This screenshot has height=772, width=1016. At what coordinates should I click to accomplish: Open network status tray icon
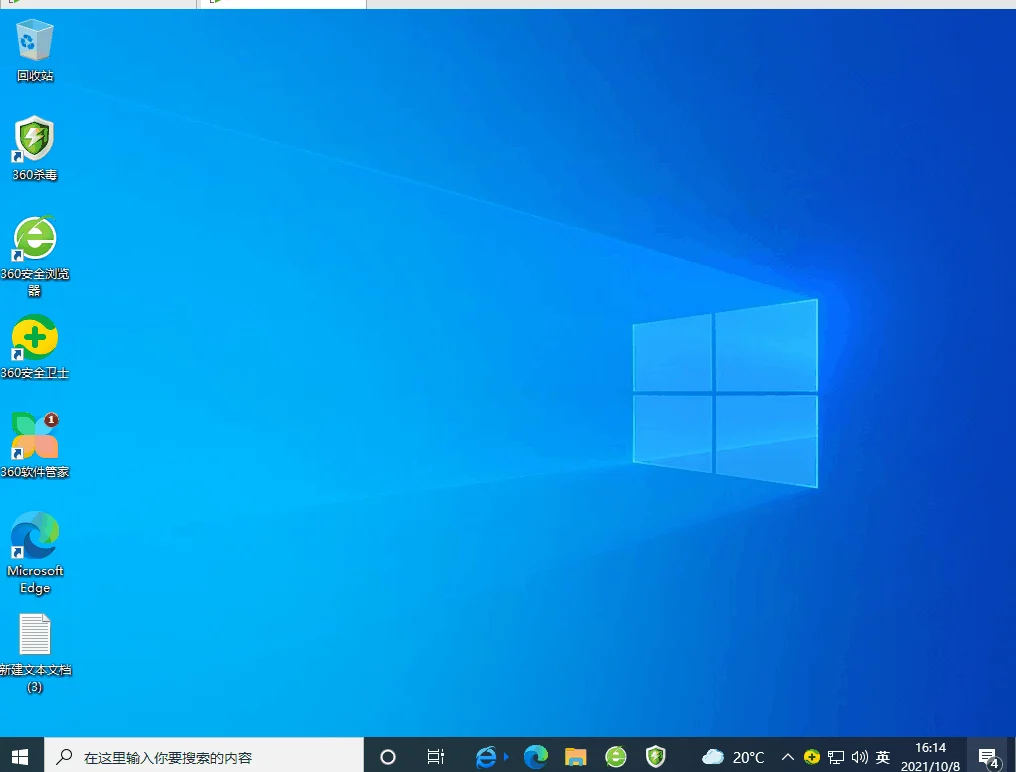point(836,756)
